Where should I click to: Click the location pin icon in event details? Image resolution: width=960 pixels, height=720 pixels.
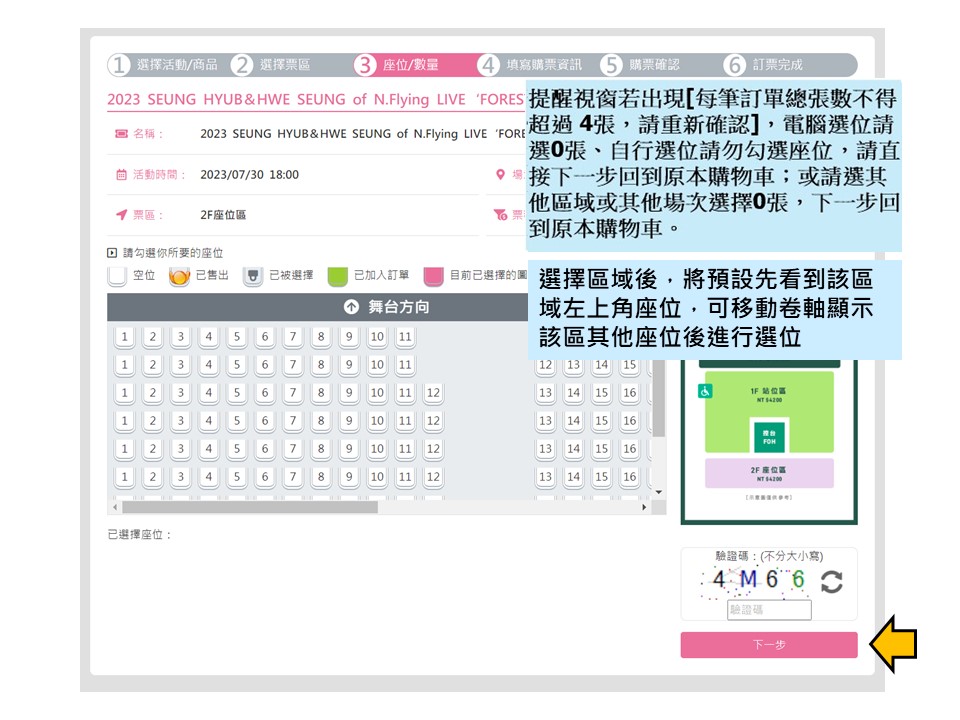[500, 174]
